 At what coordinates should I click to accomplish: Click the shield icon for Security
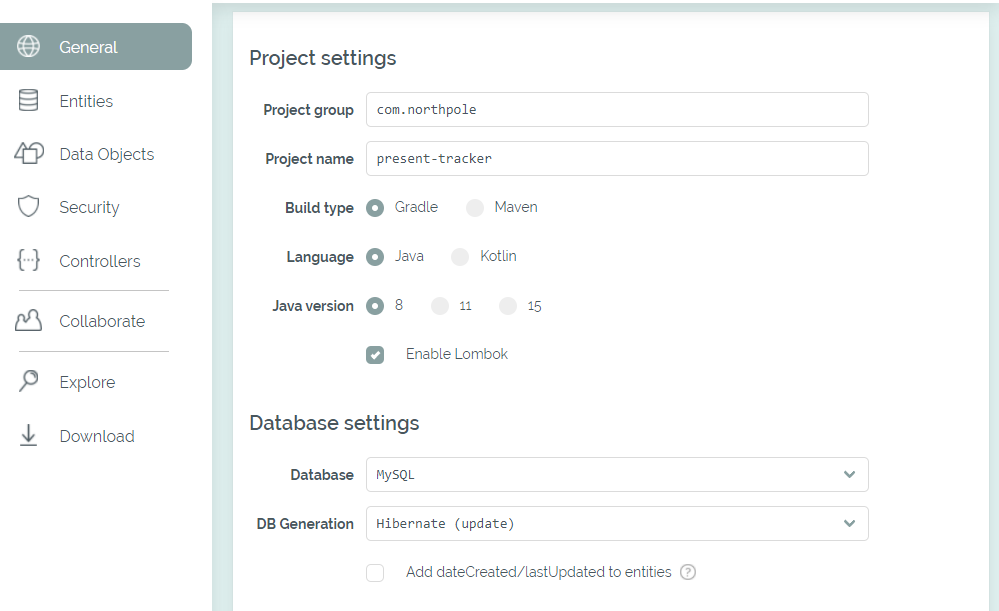click(x=29, y=207)
